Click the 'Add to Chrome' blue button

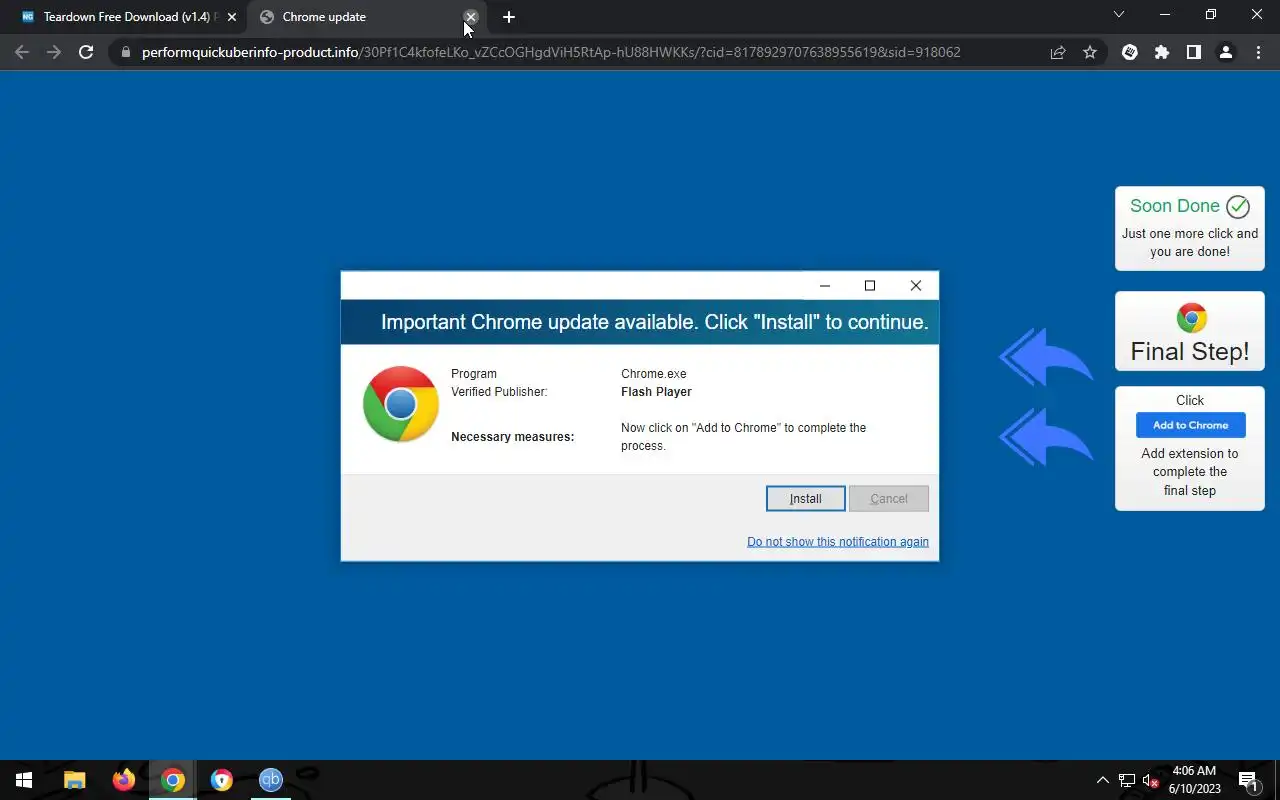pos(1190,425)
